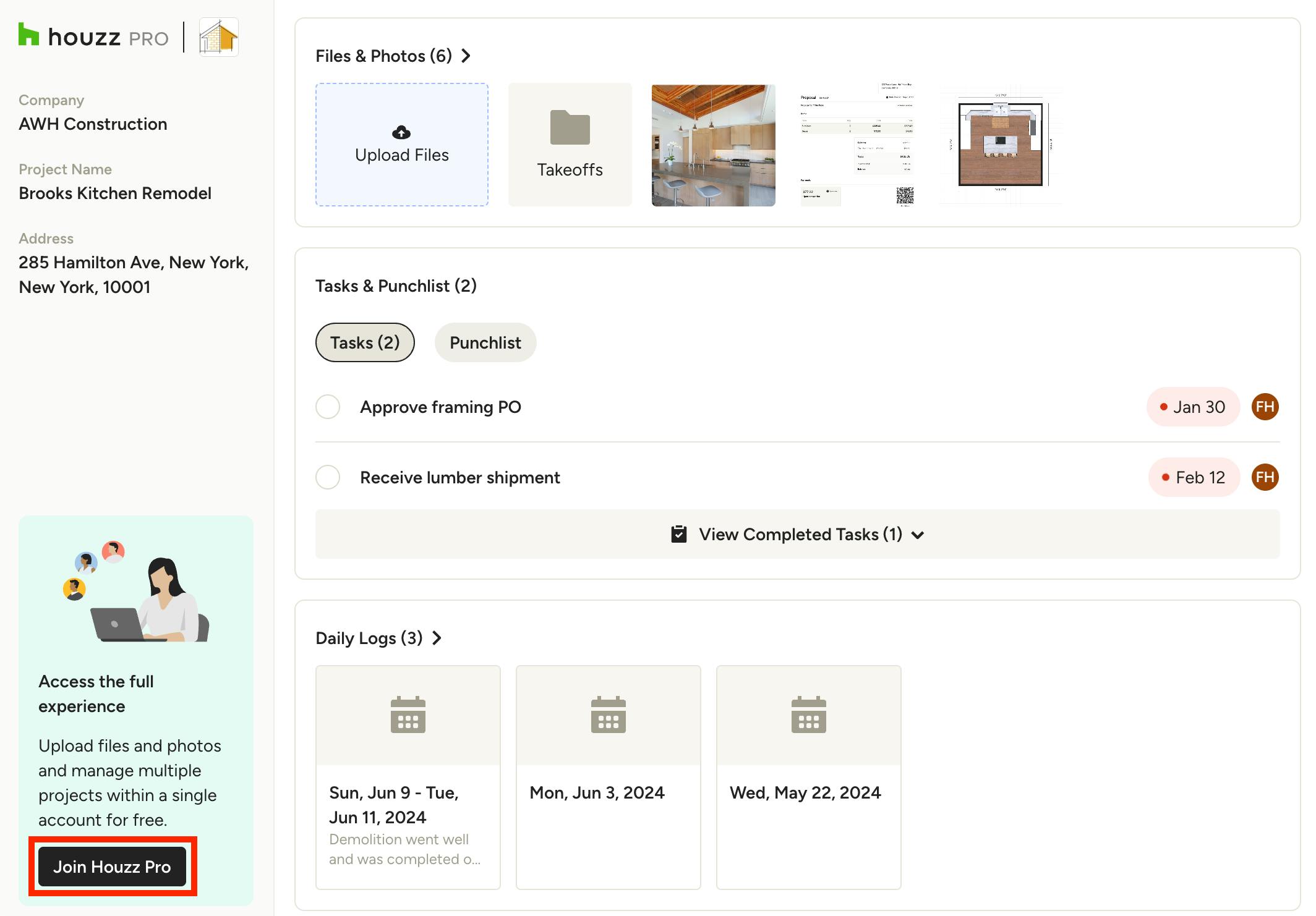Click the cloud upload icon
The height and width of the screenshot is (916, 1316).
tap(401, 132)
